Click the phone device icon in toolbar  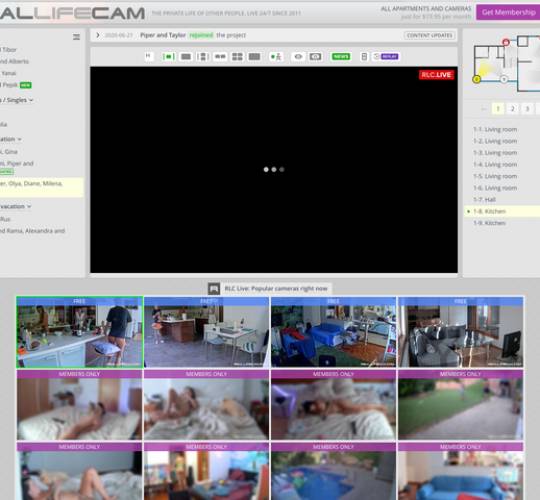(x=364, y=56)
